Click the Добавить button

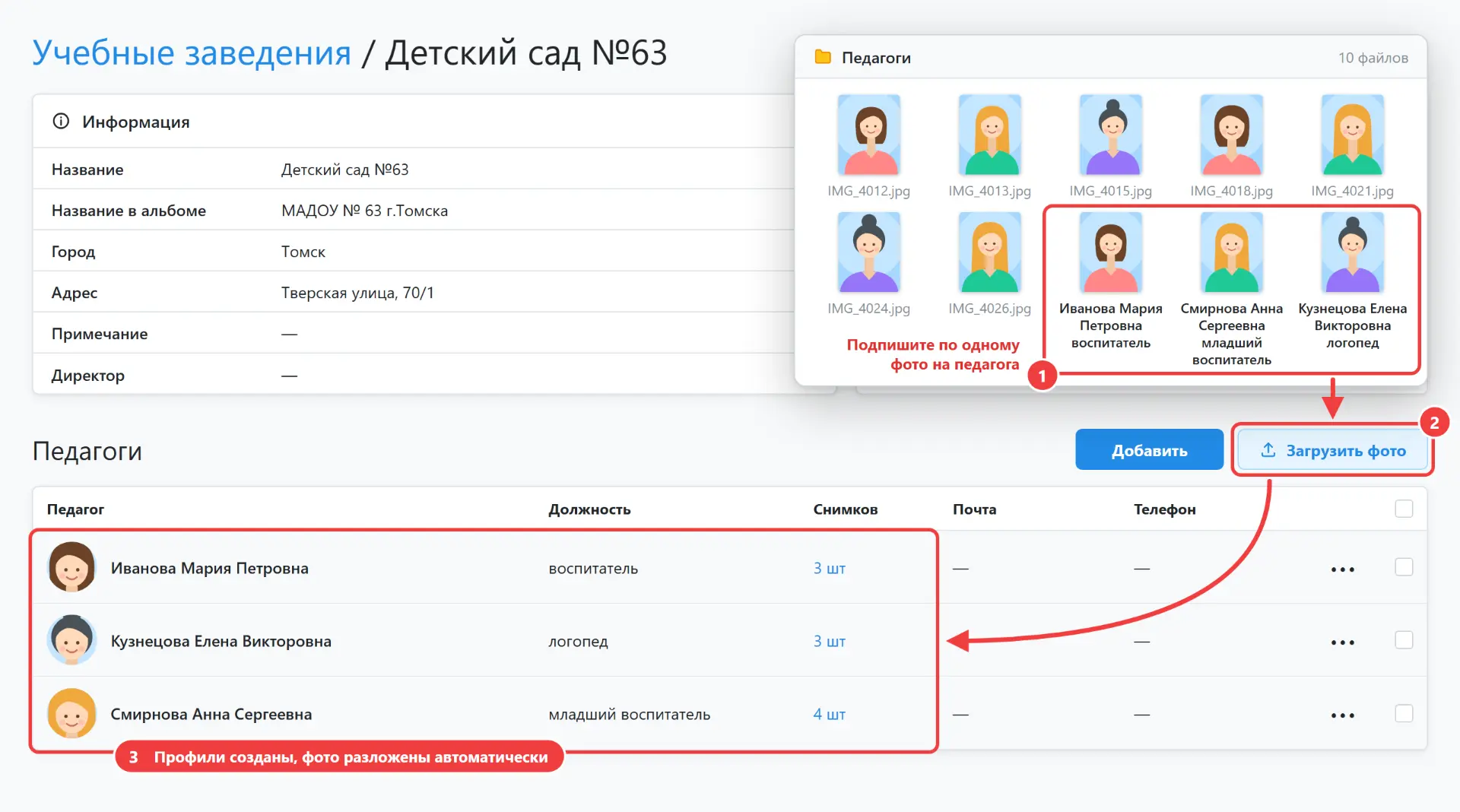tap(1149, 450)
